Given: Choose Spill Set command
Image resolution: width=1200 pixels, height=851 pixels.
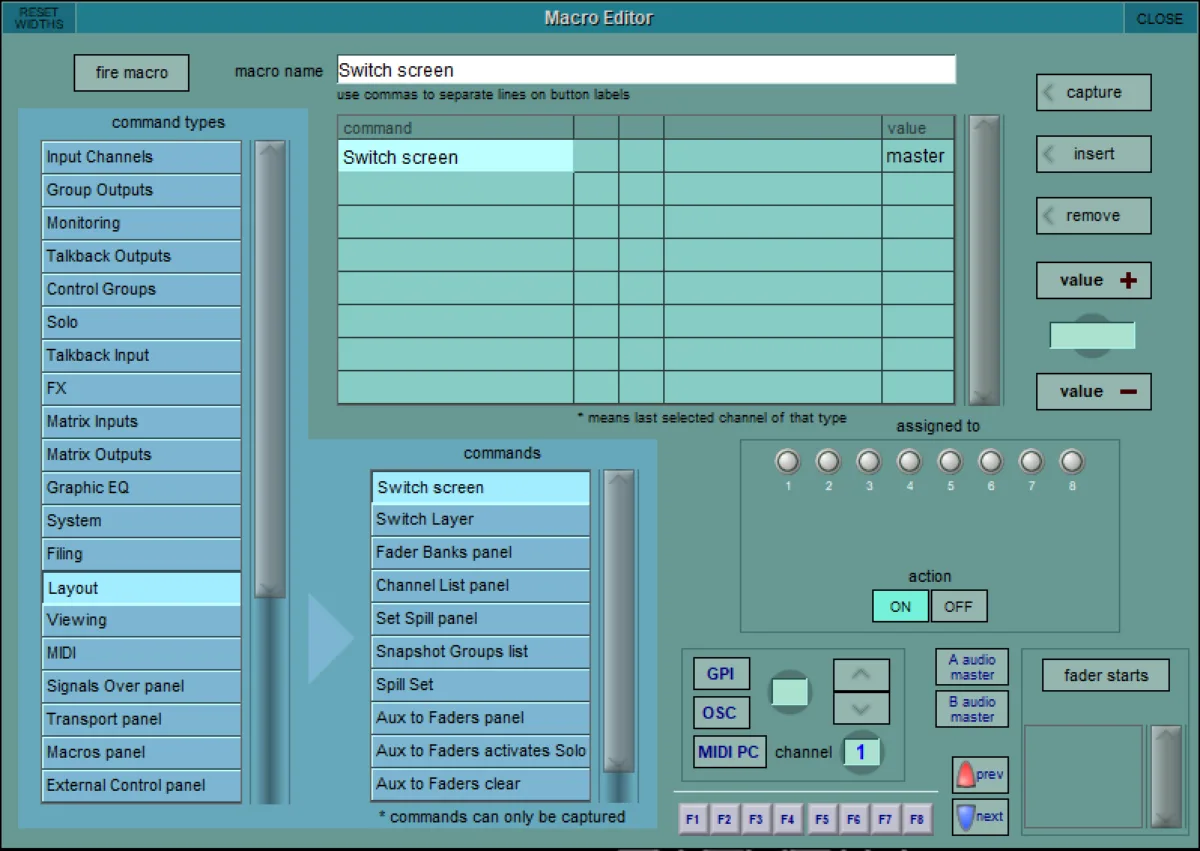Looking at the screenshot, I should [x=480, y=685].
